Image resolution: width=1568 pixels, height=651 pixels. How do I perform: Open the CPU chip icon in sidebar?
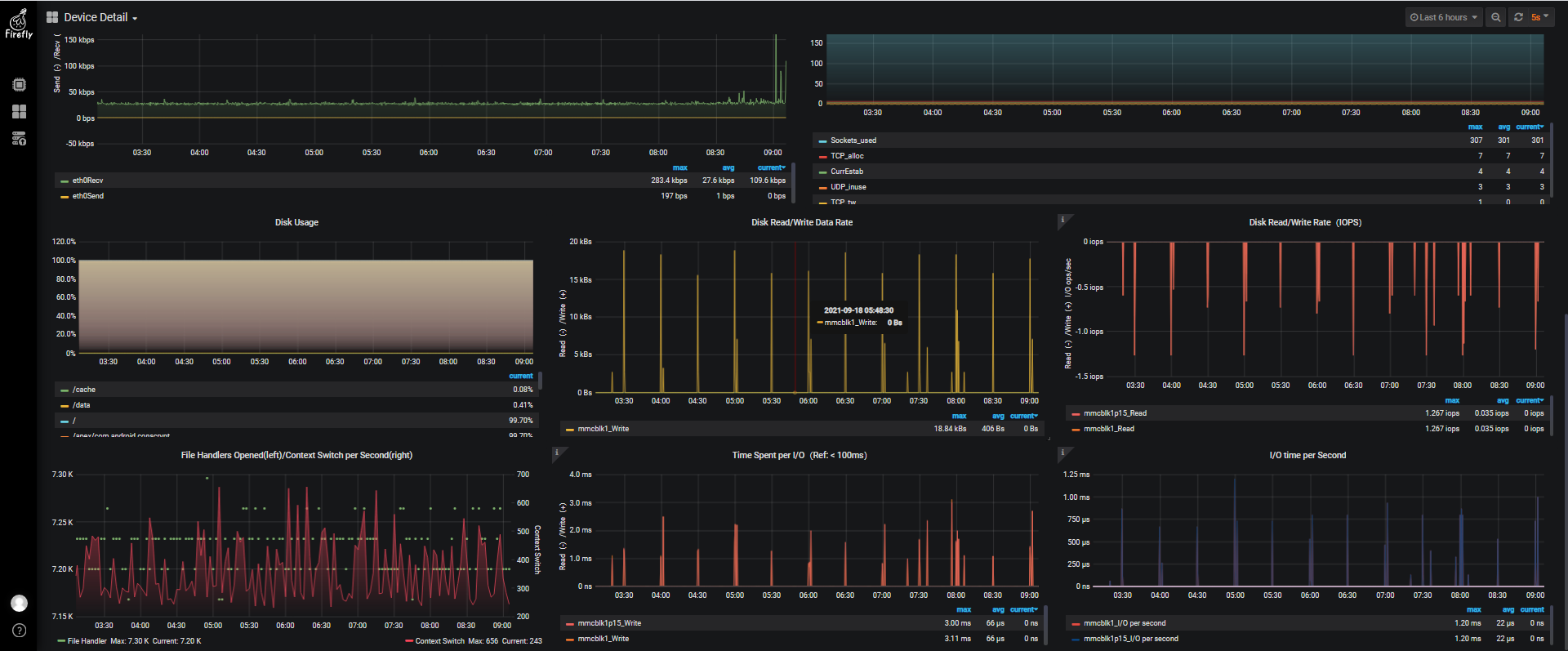(x=20, y=85)
